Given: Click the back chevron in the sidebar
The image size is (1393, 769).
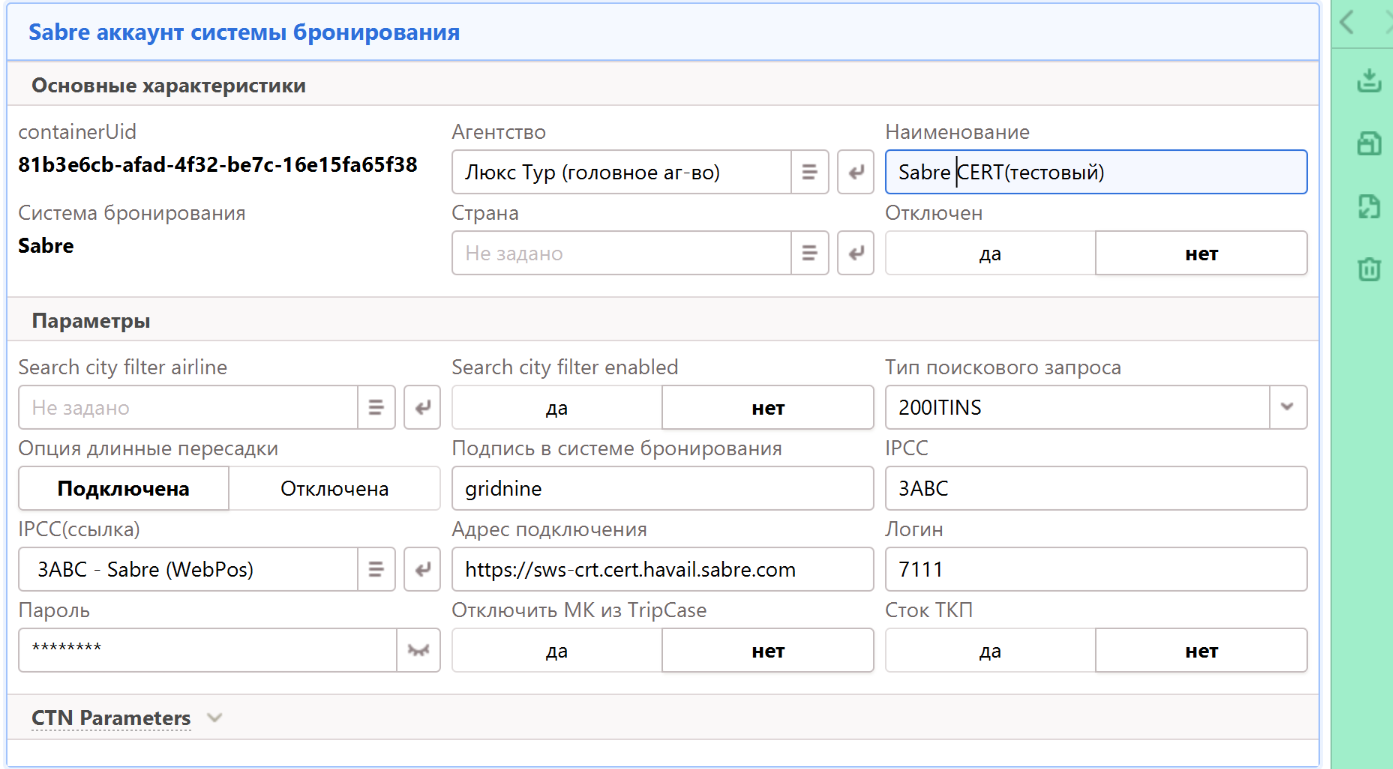Looking at the screenshot, I should (1347, 23).
